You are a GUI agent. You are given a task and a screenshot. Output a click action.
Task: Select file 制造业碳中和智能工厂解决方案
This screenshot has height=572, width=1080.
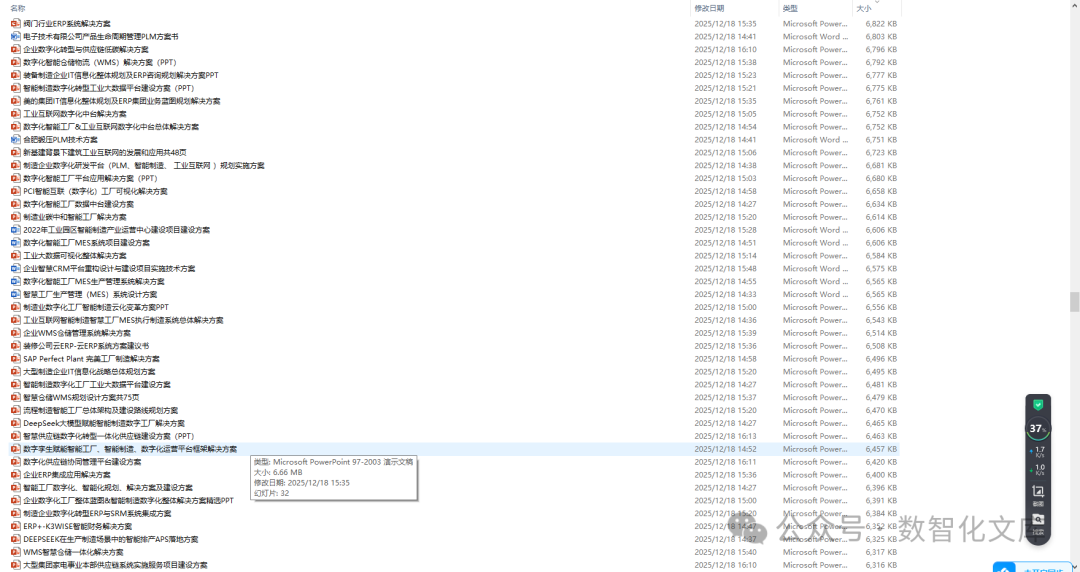tap(74, 217)
